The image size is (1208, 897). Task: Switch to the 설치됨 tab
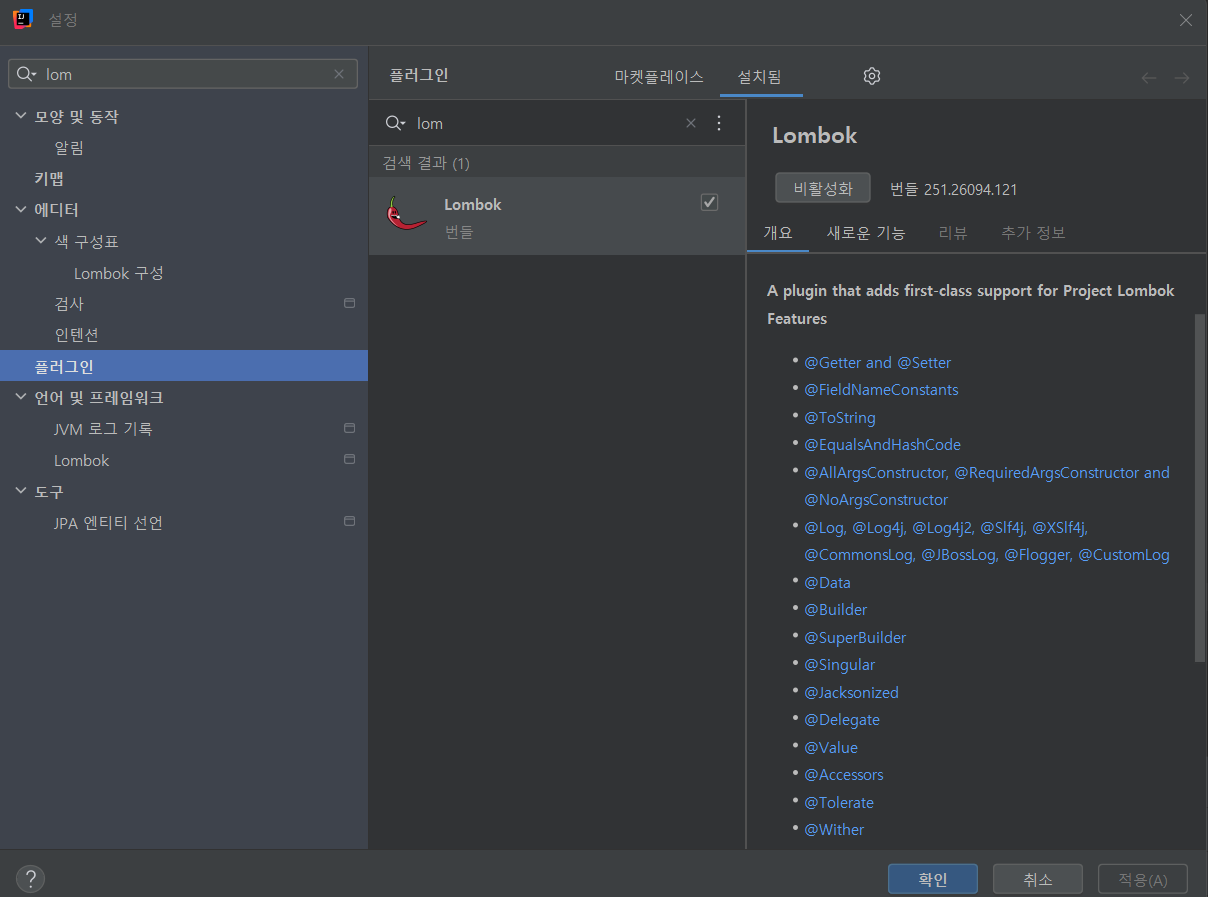[x=760, y=77]
